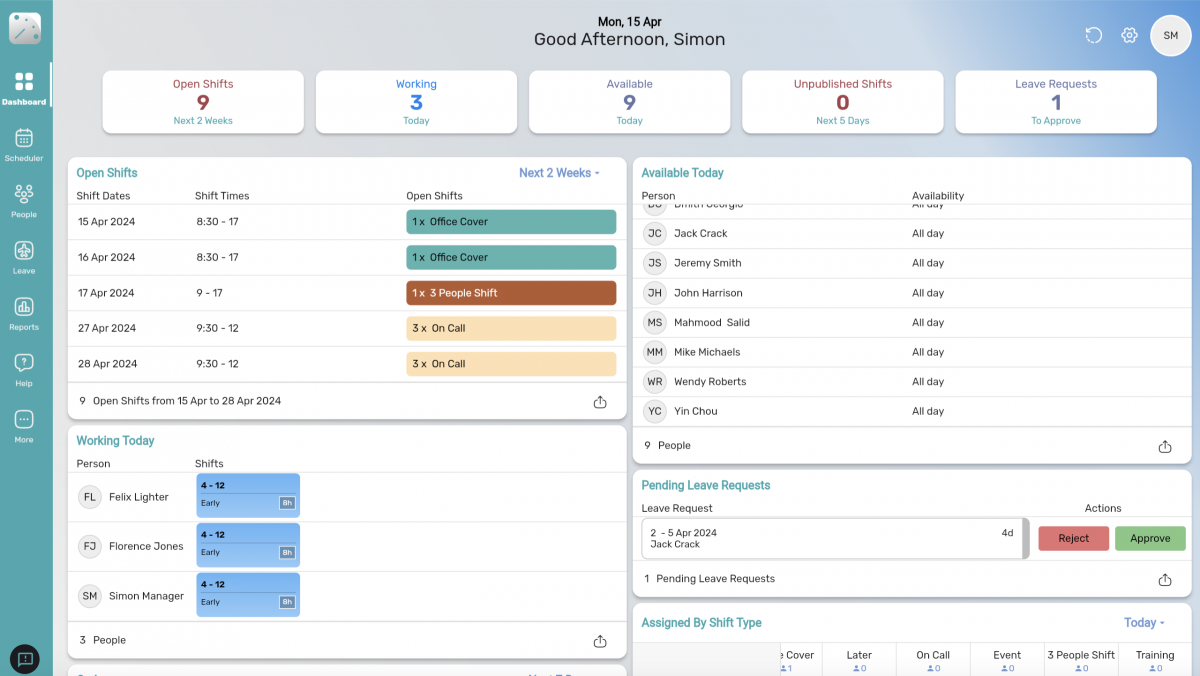Open the Reports chart icon

point(24,307)
